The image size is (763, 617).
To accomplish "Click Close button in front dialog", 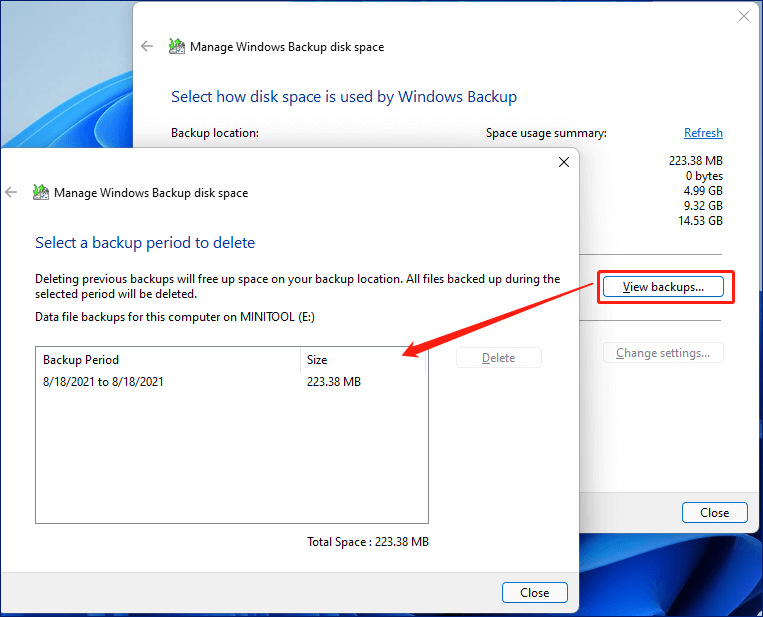I will pyautogui.click(x=535, y=592).
